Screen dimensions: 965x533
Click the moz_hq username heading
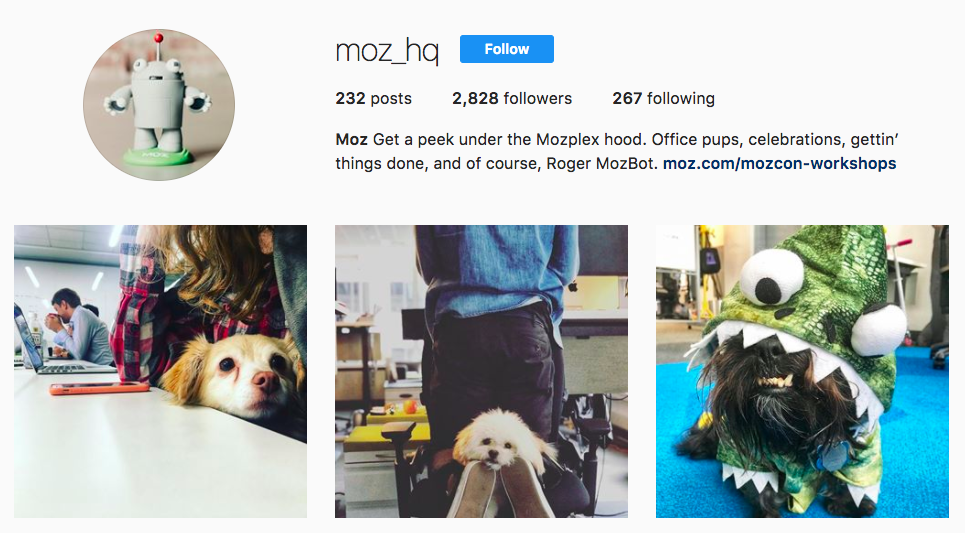(387, 50)
